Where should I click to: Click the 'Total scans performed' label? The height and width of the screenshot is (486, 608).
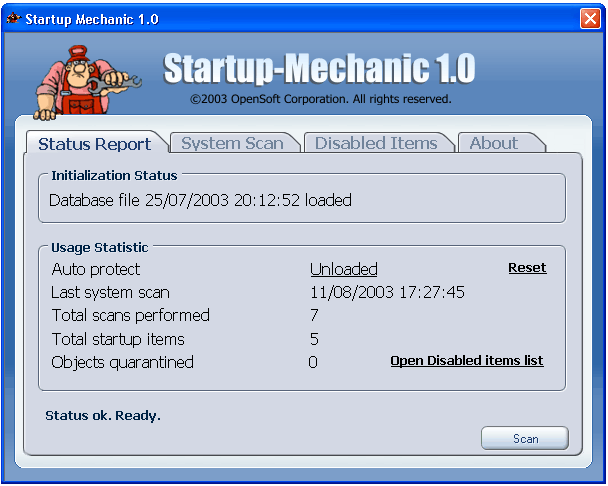tap(131, 315)
